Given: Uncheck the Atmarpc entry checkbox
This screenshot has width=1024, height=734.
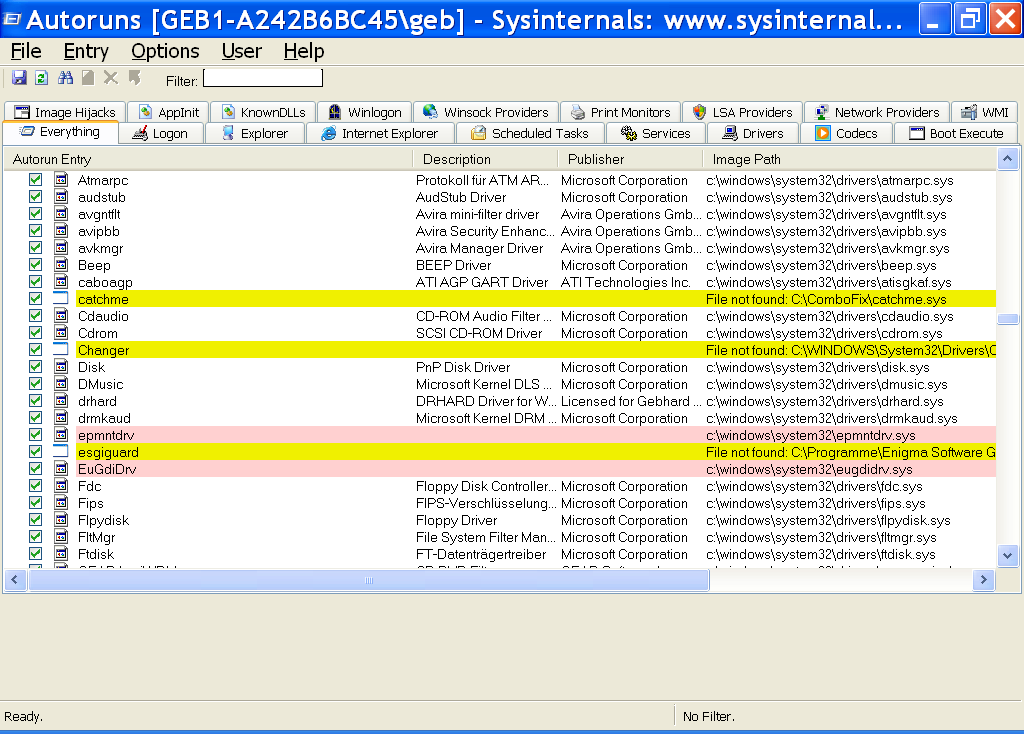Looking at the screenshot, I should click(35, 180).
